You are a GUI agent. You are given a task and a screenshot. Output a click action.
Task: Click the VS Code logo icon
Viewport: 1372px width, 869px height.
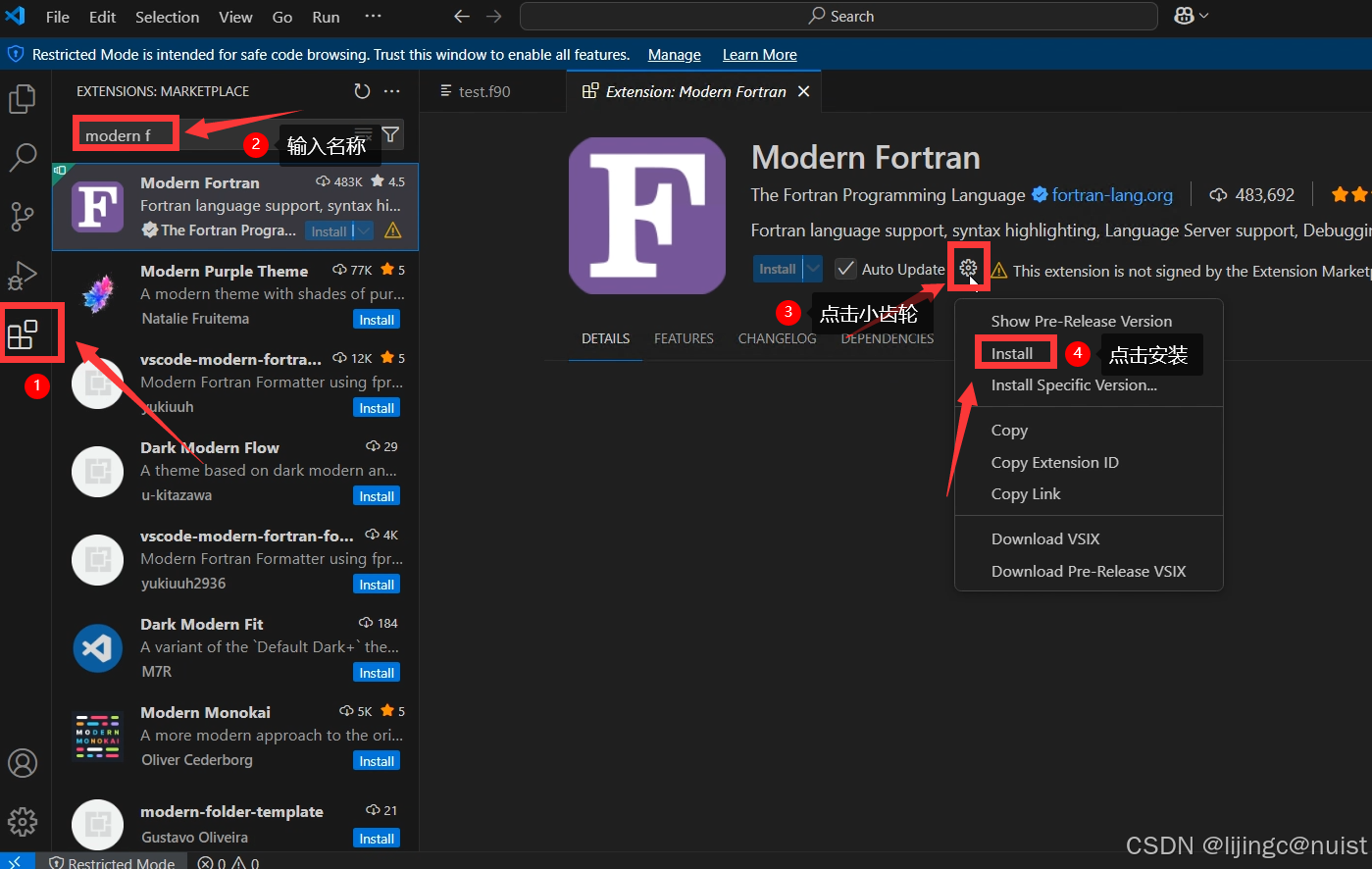(x=15, y=16)
